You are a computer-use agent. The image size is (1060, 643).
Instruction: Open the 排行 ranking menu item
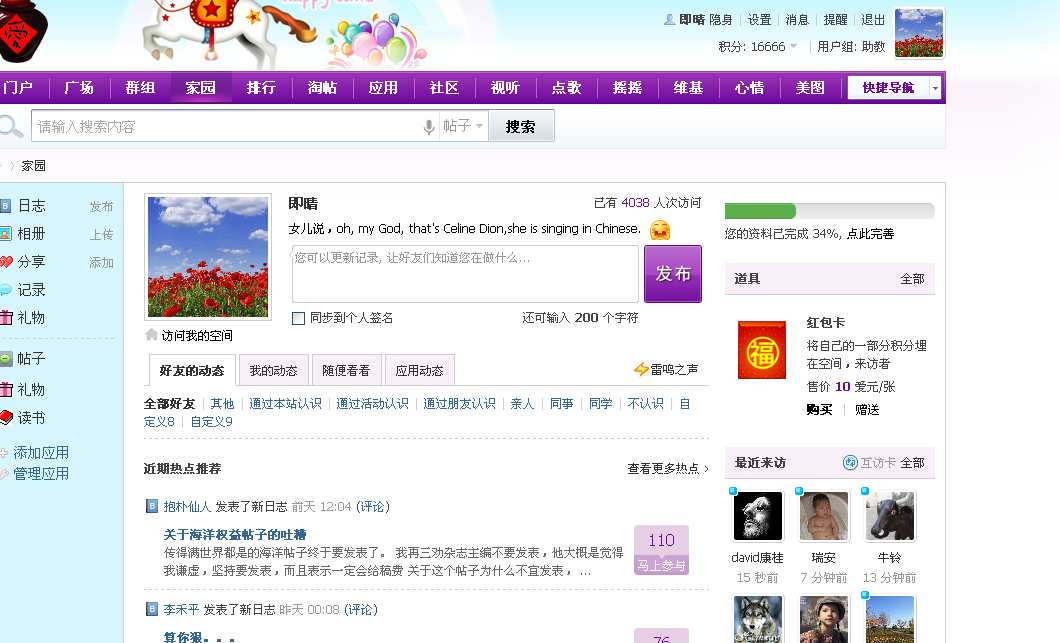(261, 88)
